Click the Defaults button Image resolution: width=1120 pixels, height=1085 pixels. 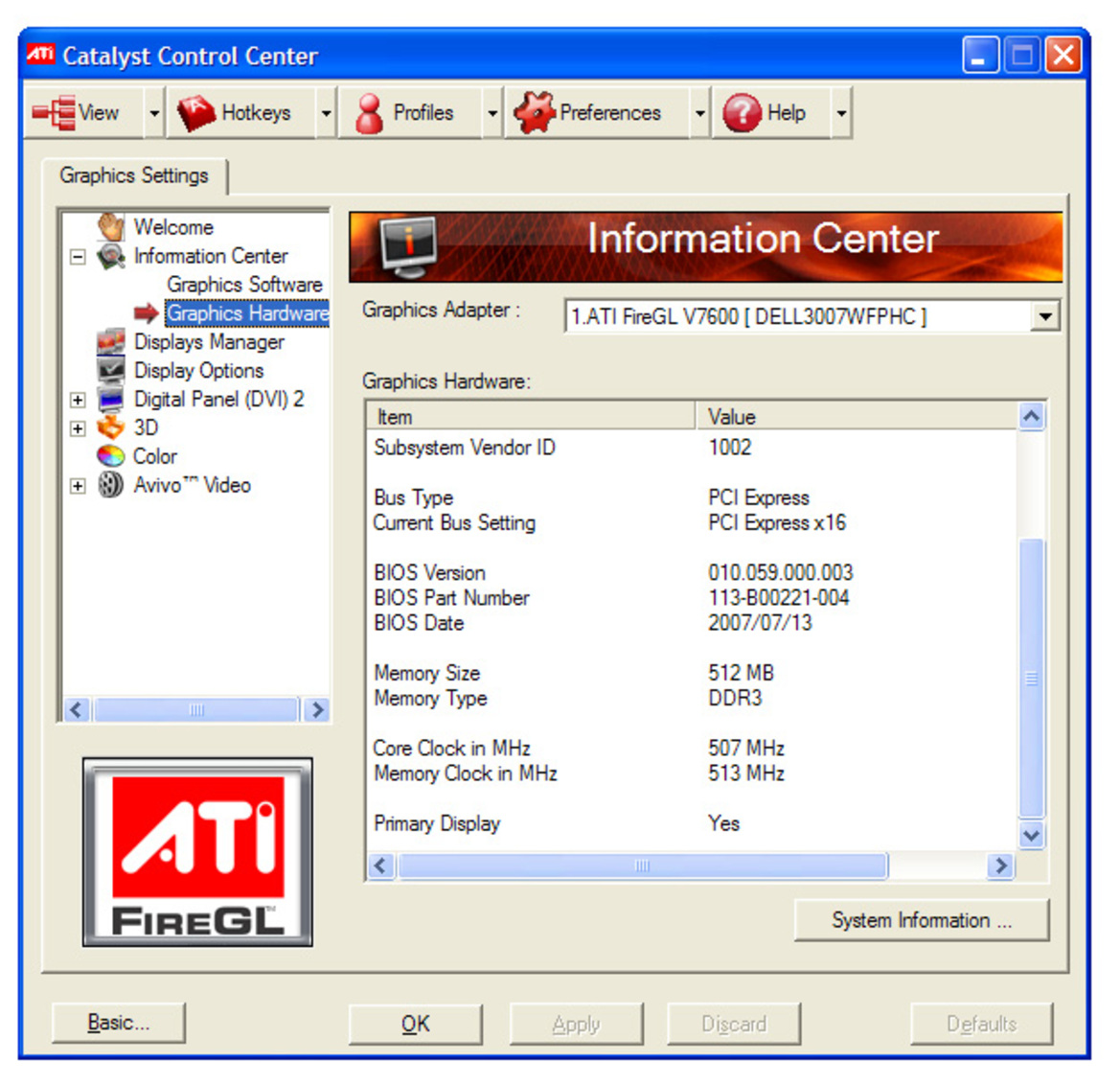pos(981,1025)
